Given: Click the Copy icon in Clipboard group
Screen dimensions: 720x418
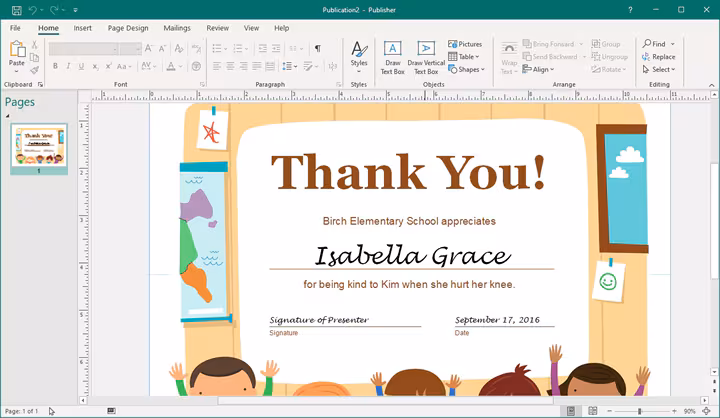Looking at the screenshot, I should pyautogui.click(x=34, y=57).
